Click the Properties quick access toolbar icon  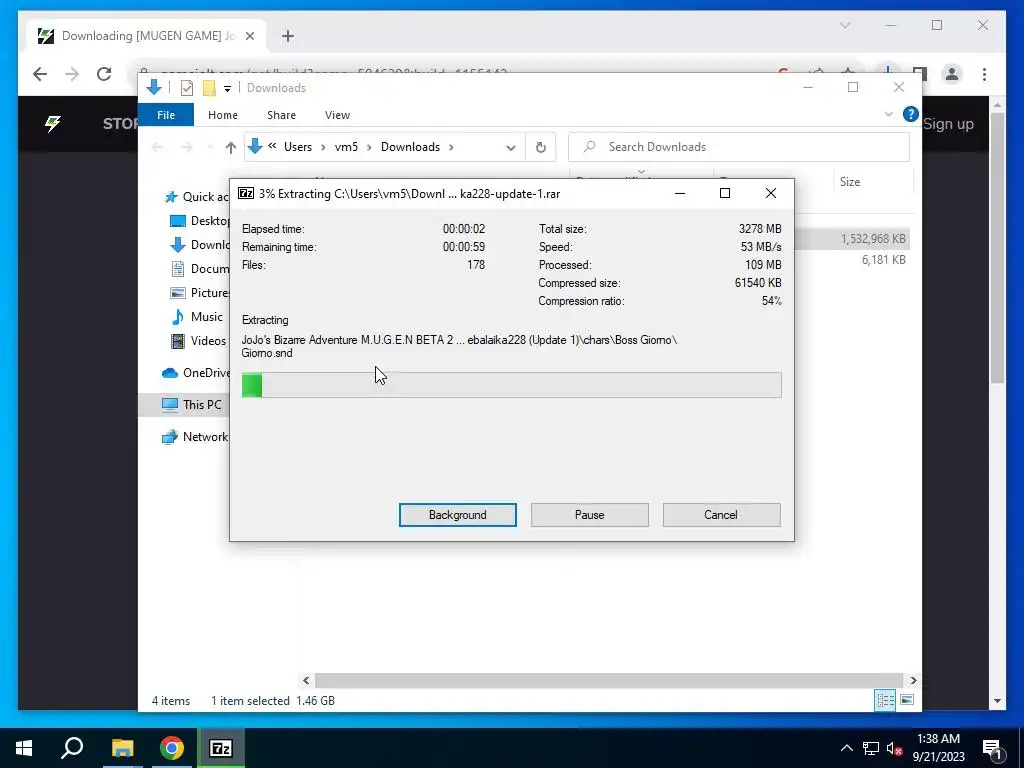pyautogui.click(x=187, y=88)
